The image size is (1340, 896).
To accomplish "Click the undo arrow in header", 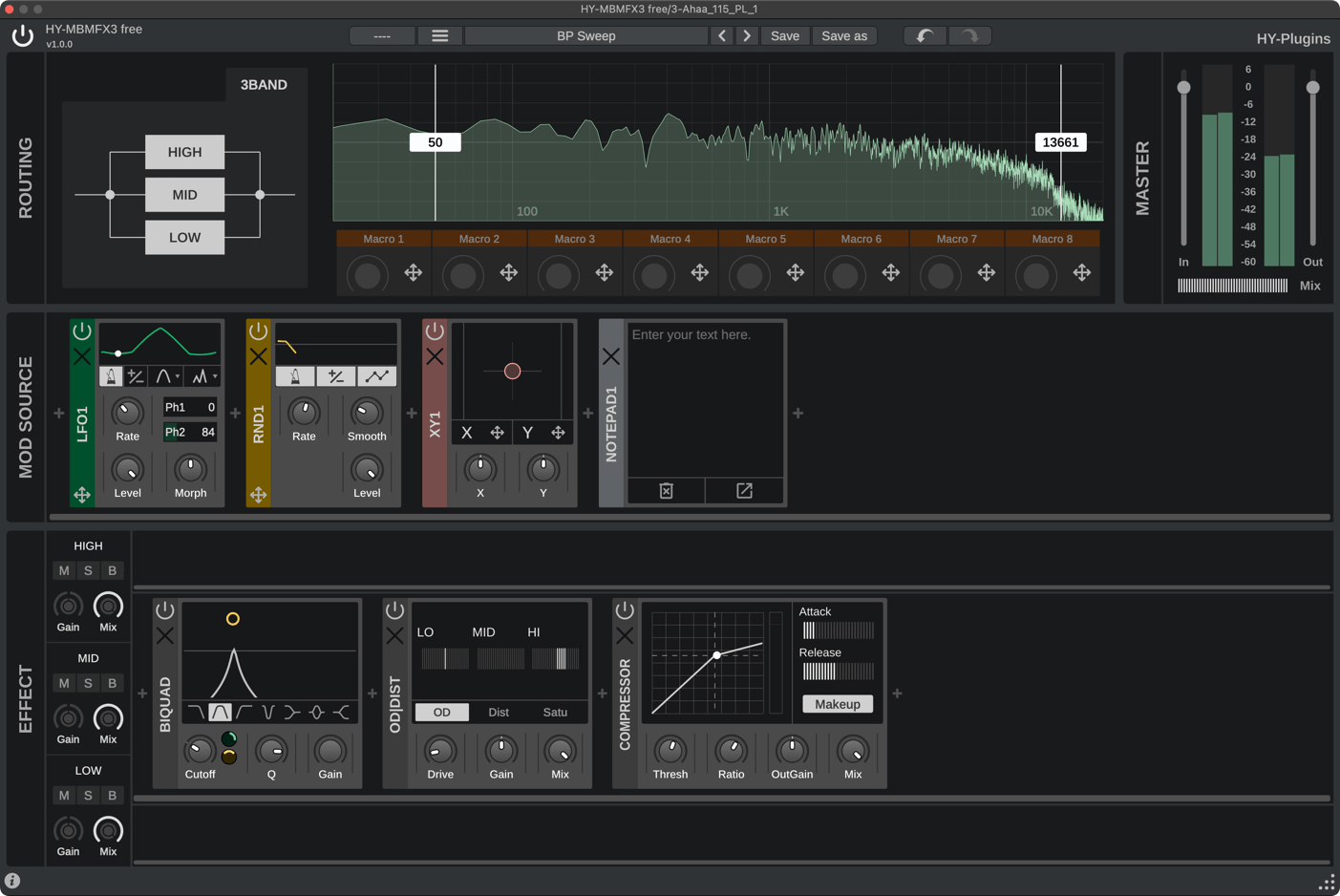I will (925, 36).
